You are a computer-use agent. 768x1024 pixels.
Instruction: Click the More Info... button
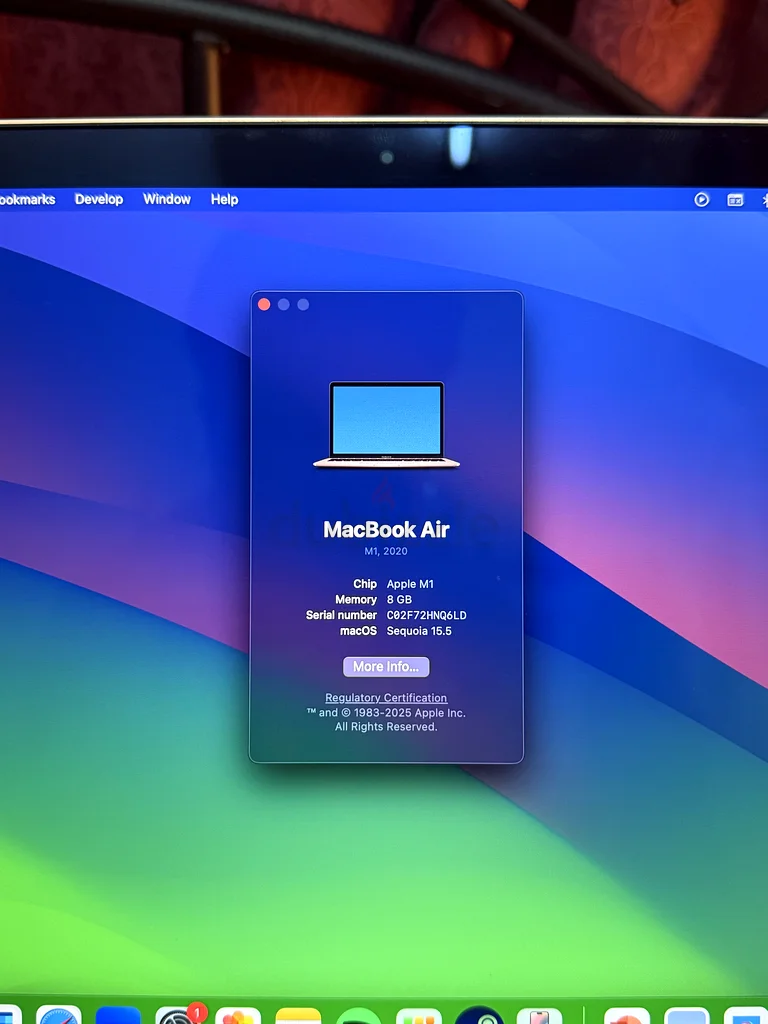coord(386,667)
